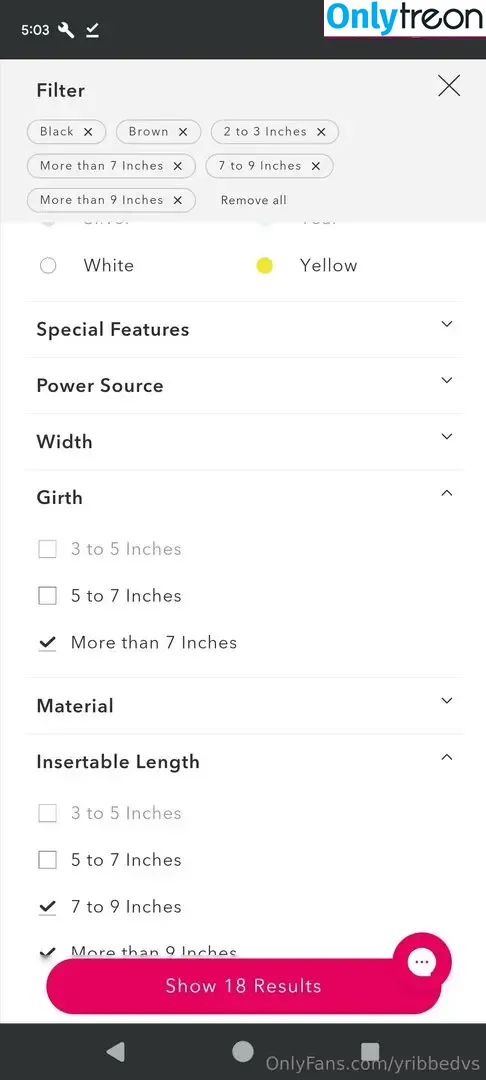Tap the Show 18 Results button
Screen dimensions: 486x1080
tap(243, 986)
